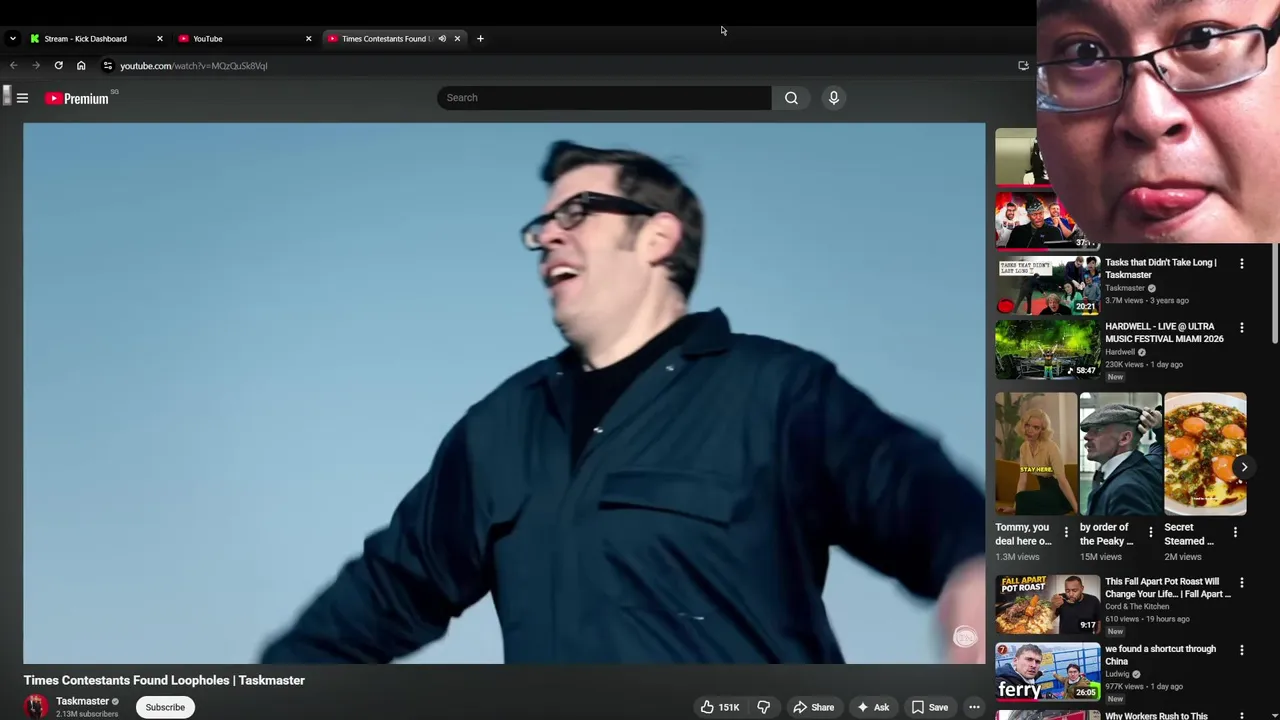Open the tab search dropdown arrow

click(x=12, y=39)
